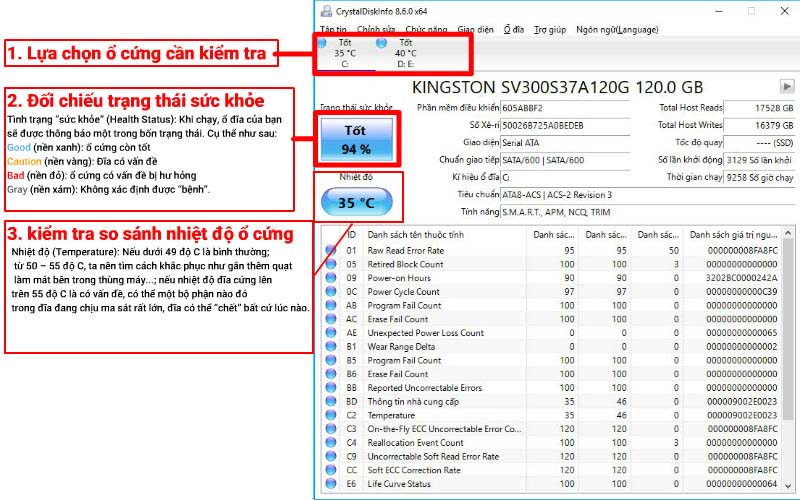Screen dimensions: 800x500
Task: Open the Trợ giúp menu
Action: point(550,30)
